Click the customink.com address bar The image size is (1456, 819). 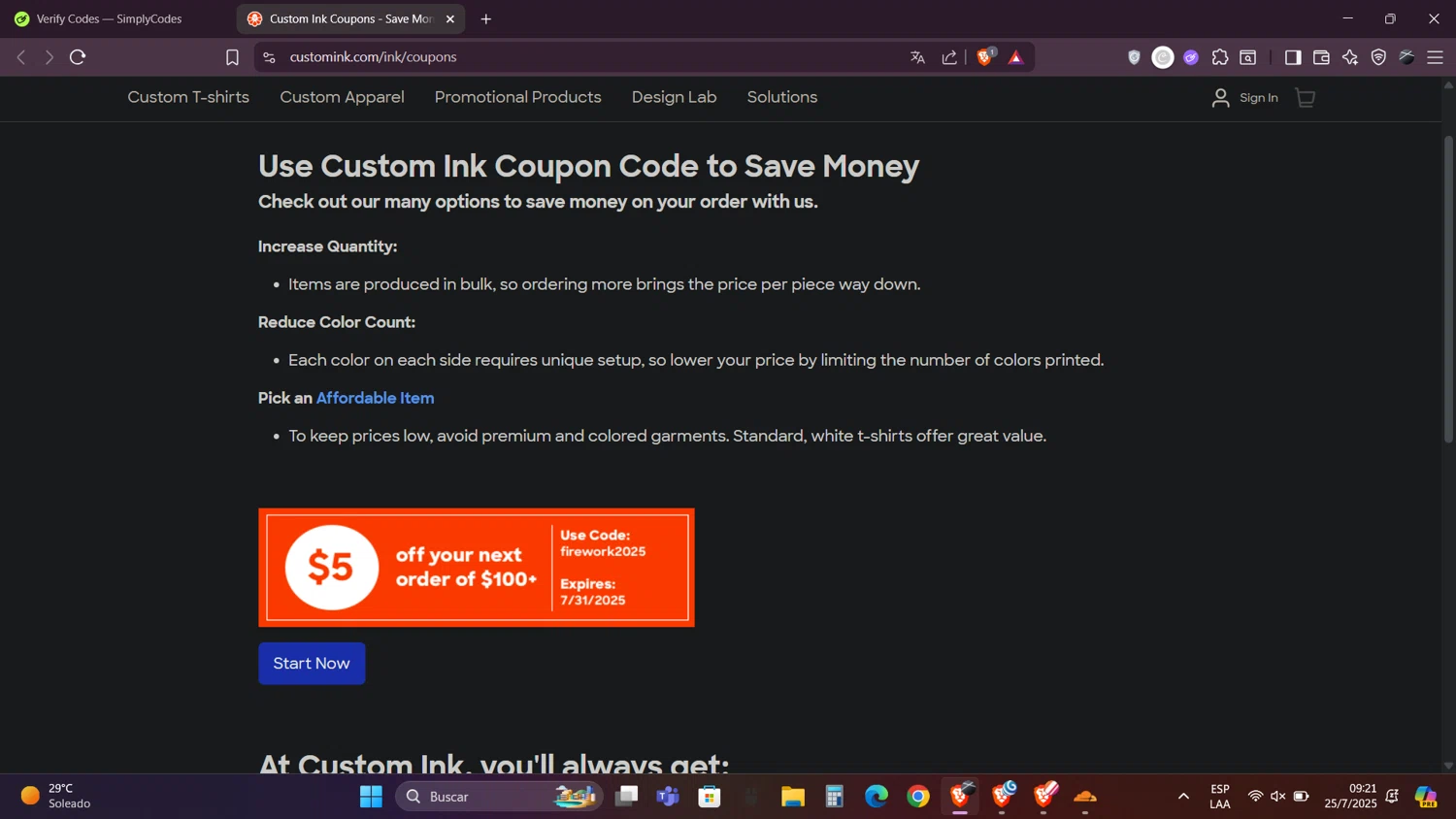[582, 57]
